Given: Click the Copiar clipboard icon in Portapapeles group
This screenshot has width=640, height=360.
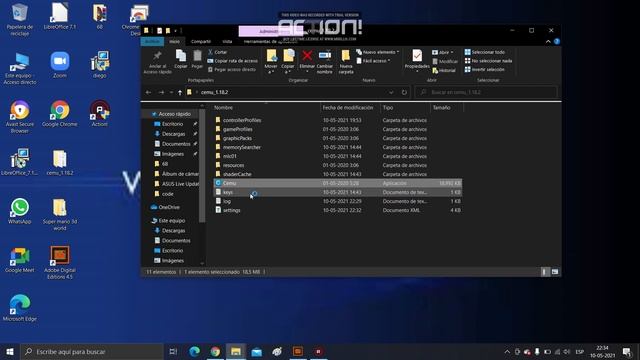Looking at the screenshot, I should point(180,56).
